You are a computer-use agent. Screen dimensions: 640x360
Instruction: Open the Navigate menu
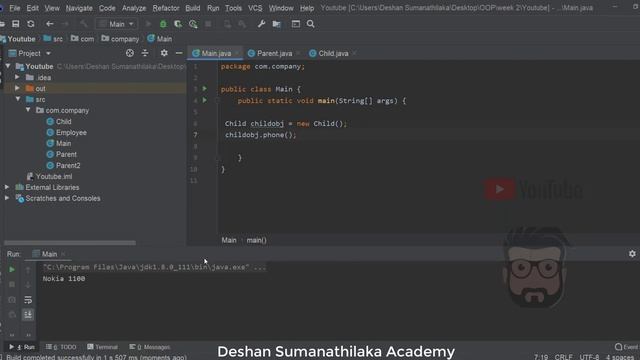(79, 8)
